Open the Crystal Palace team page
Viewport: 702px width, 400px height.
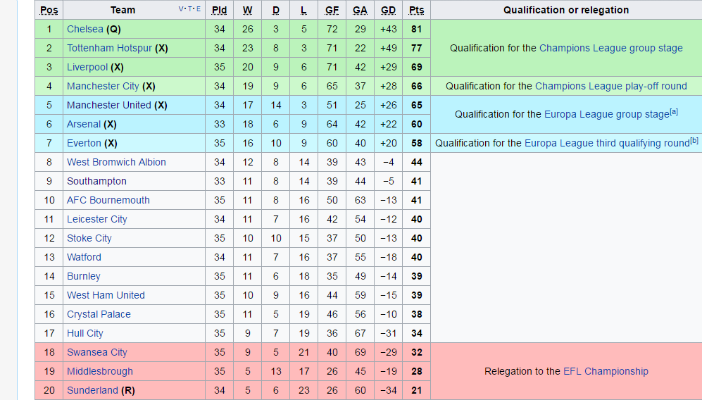pos(99,314)
